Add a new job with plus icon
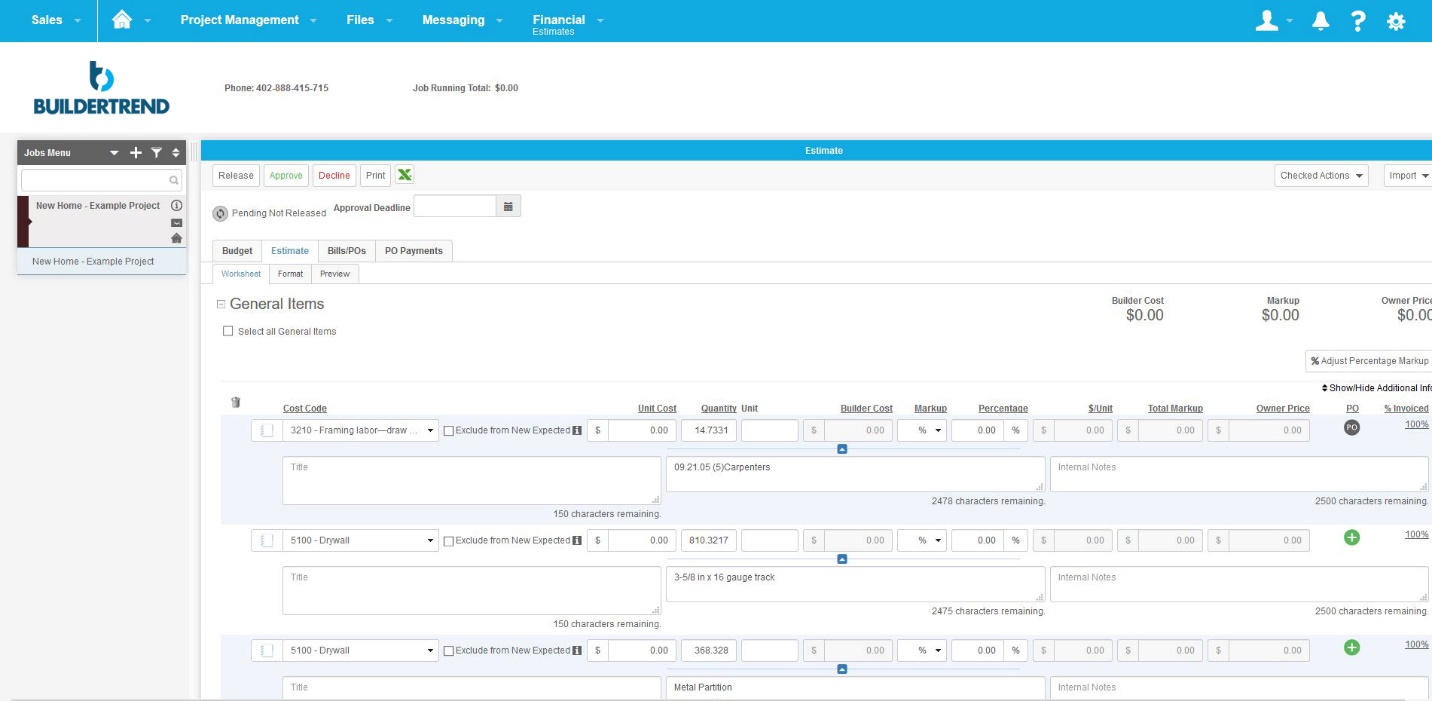The width and height of the screenshot is (1432, 701). [x=136, y=153]
